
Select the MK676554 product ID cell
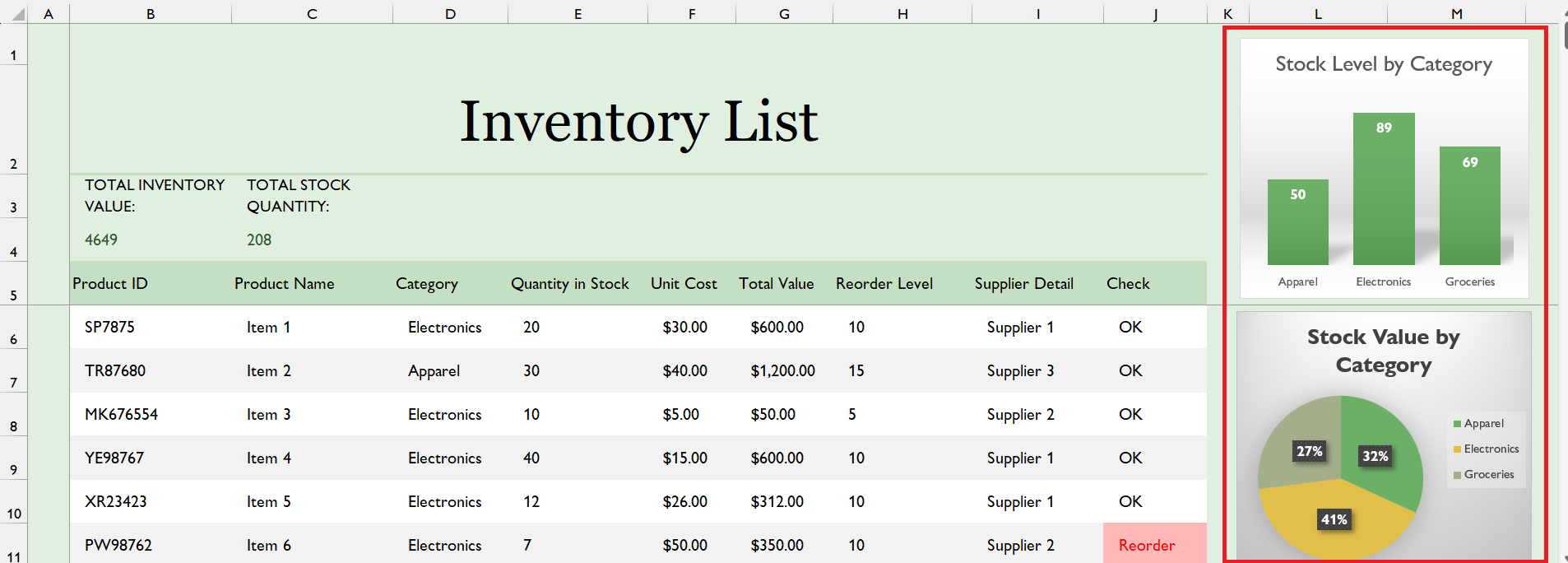pos(151,414)
